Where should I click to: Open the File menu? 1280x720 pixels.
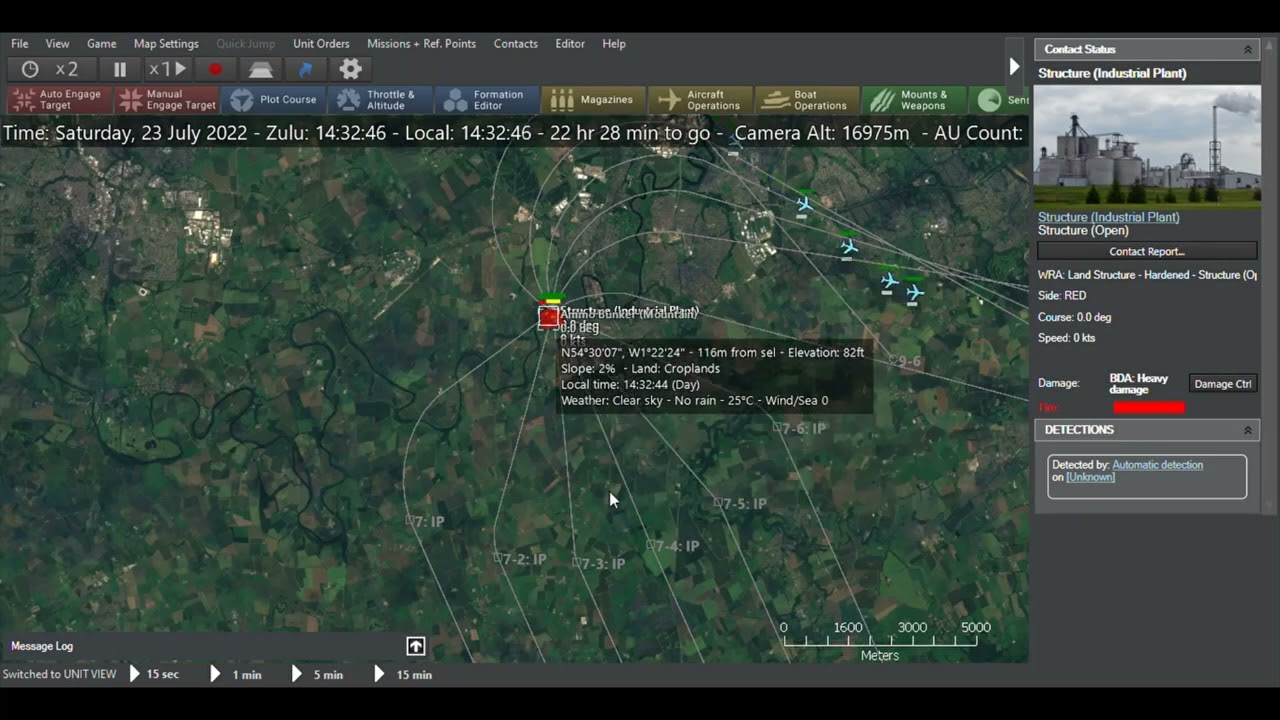[20, 44]
